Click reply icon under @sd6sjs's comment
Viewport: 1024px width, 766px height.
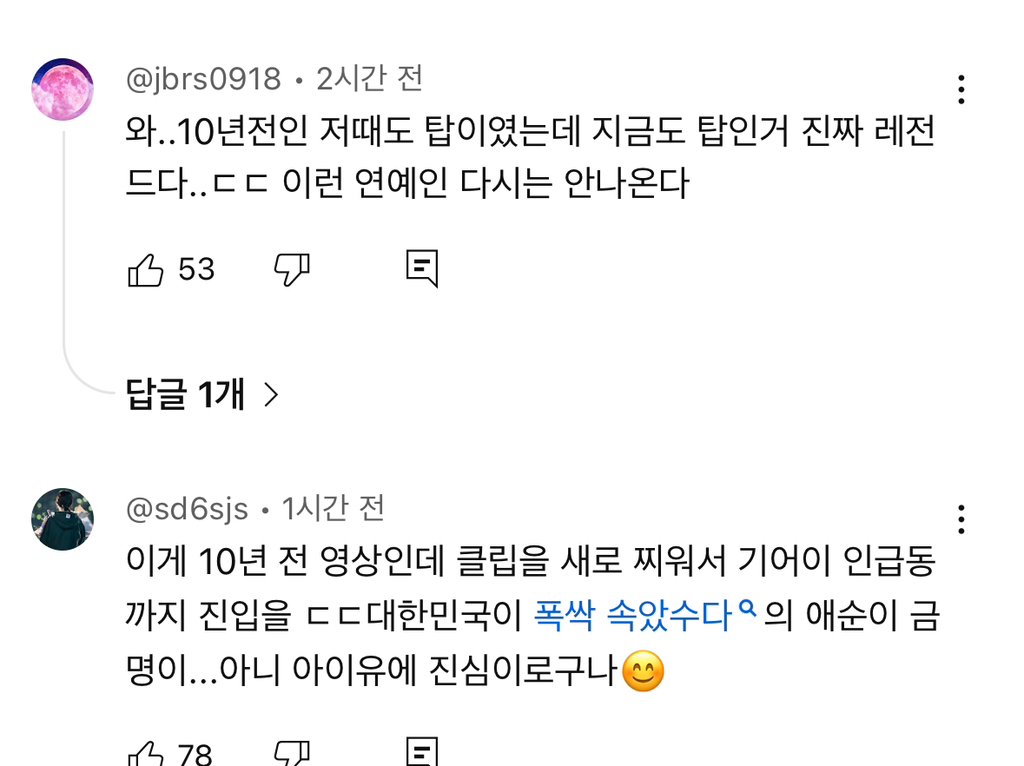pyautogui.click(x=422, y=754)
